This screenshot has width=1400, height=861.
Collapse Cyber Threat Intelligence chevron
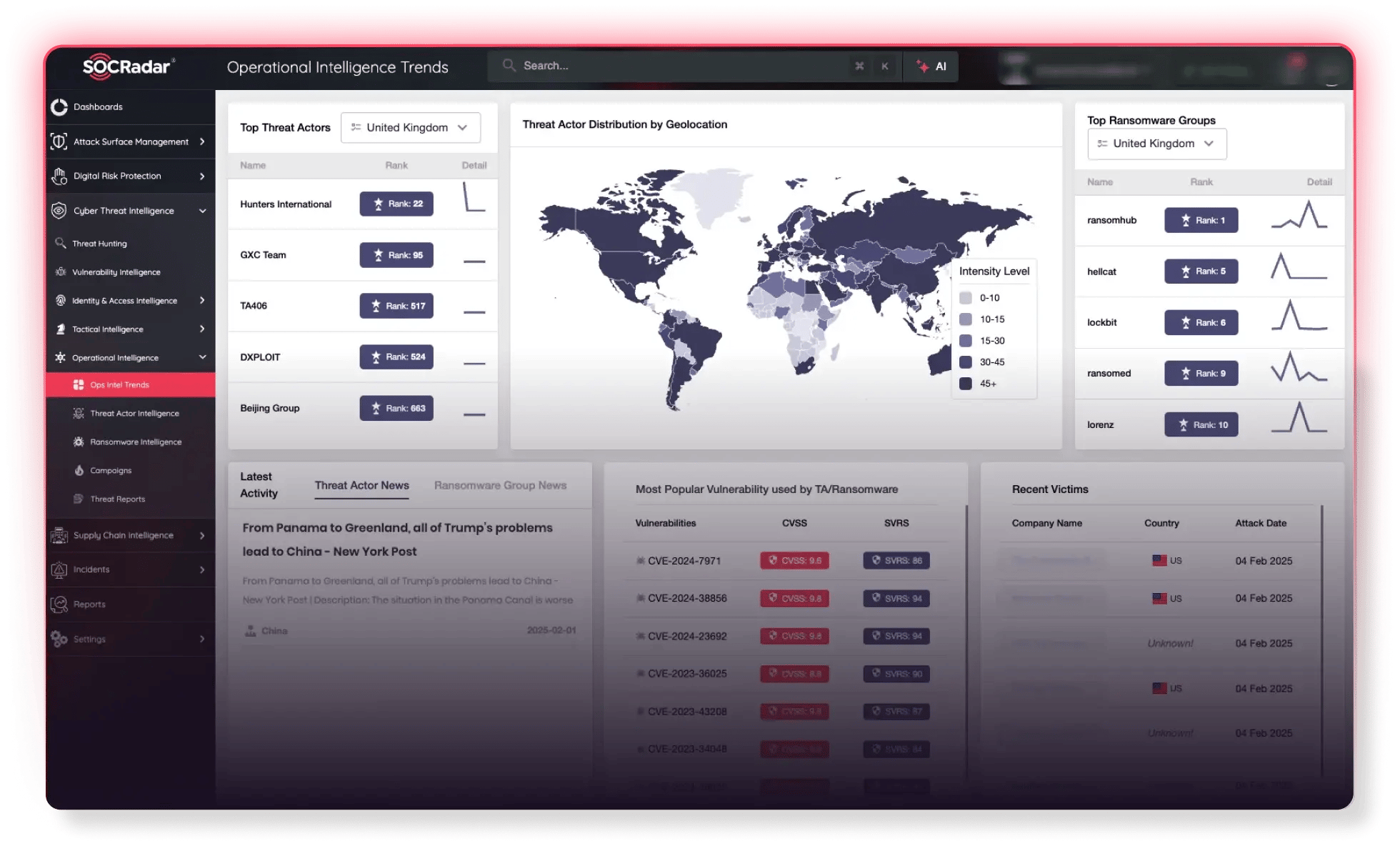pos(203,211)
